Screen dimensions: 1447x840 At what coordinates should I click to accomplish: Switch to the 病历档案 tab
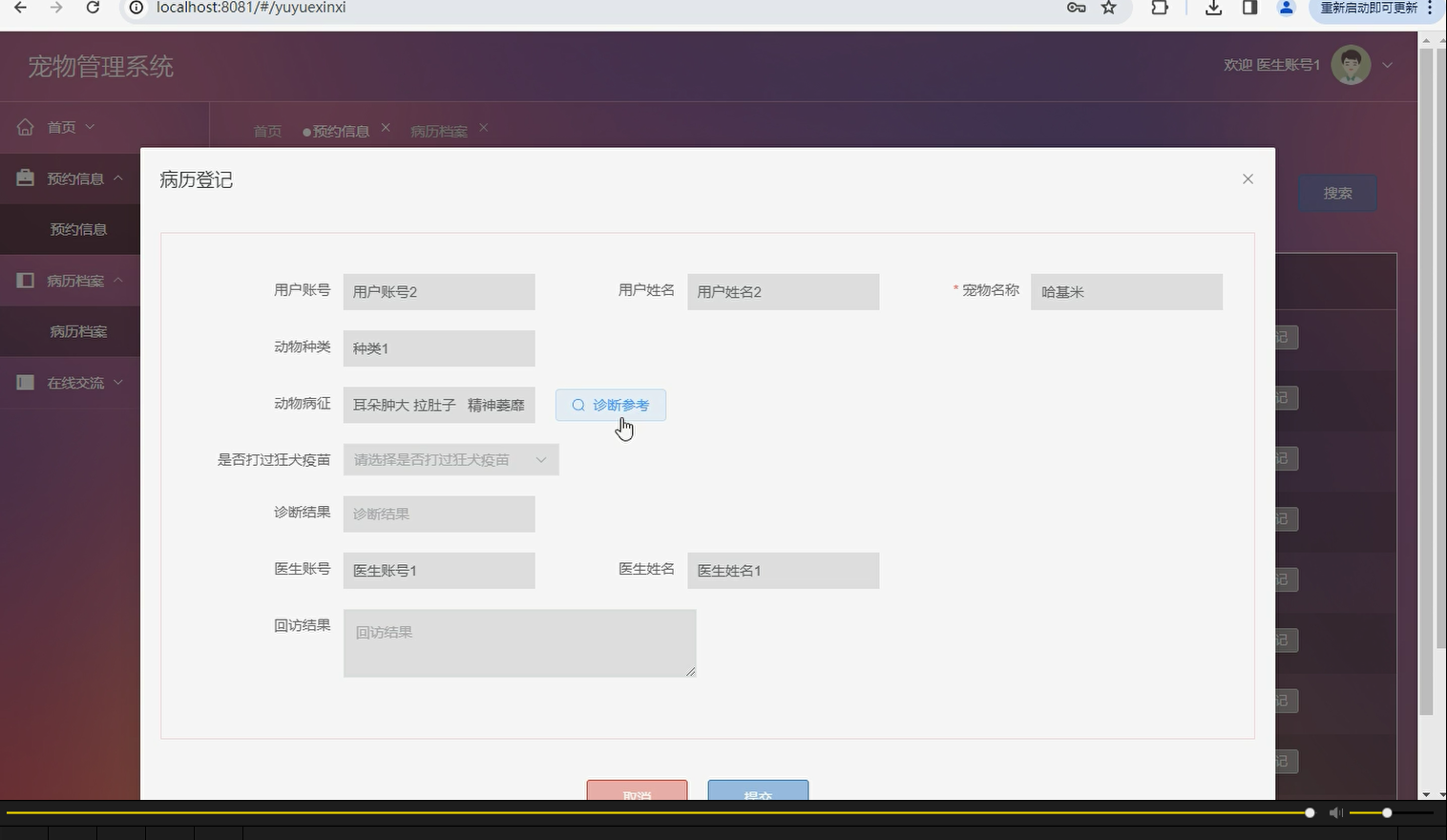[439, 131]
